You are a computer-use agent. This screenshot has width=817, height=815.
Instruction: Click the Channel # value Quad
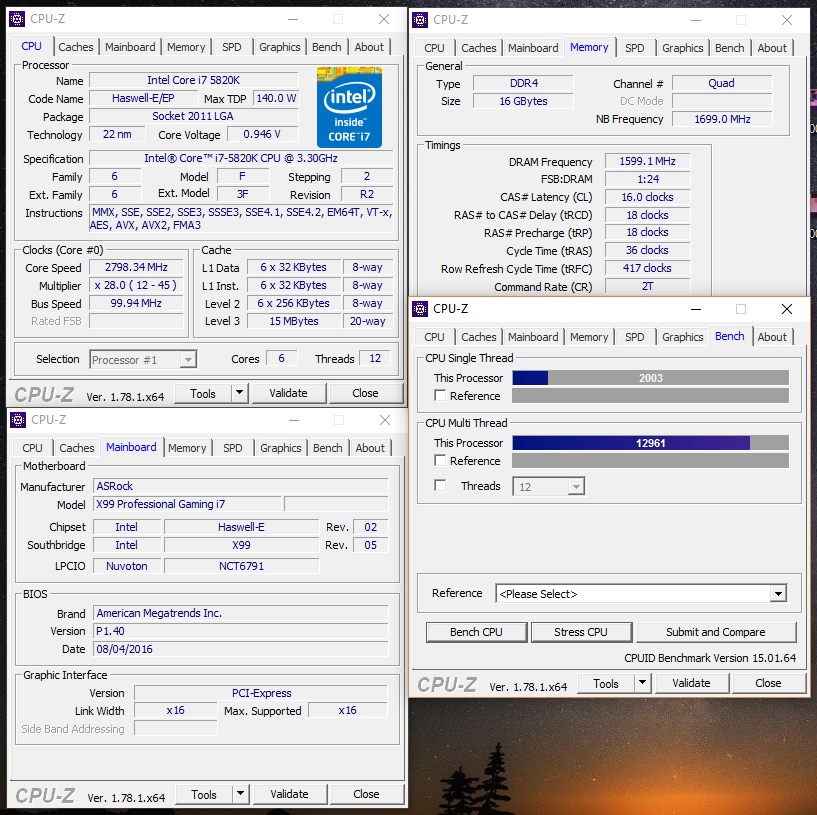coord(722,83)
